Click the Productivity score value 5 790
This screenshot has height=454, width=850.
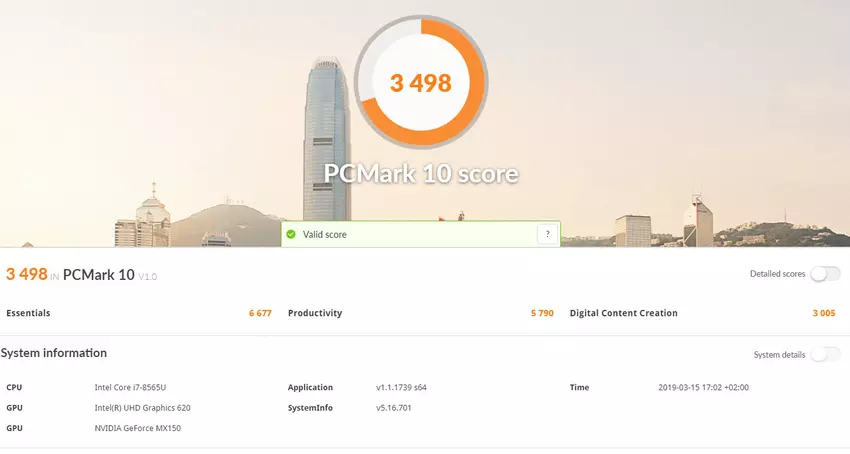tap(541, 313)
